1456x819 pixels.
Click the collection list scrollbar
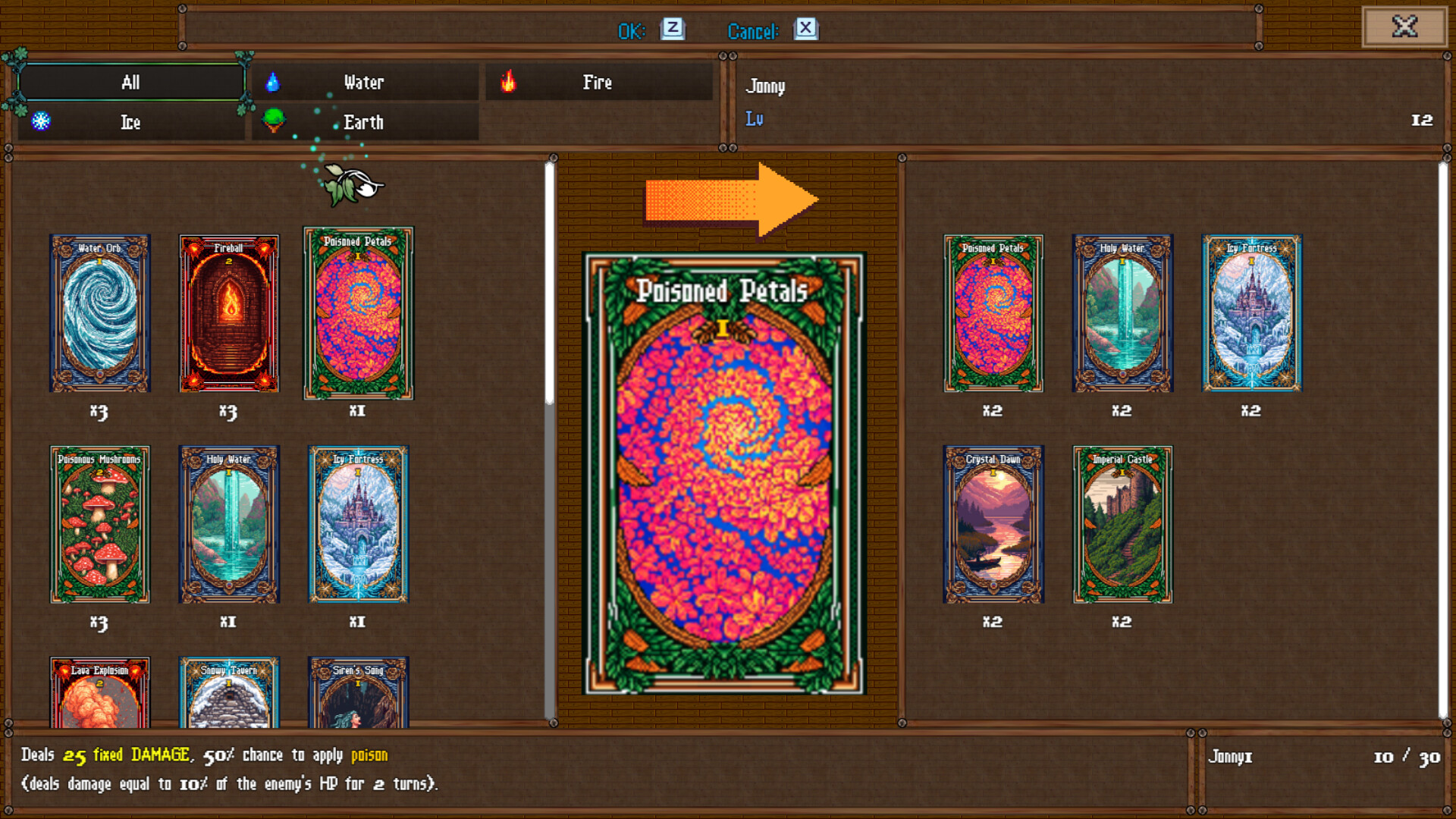tap(550, 440)
